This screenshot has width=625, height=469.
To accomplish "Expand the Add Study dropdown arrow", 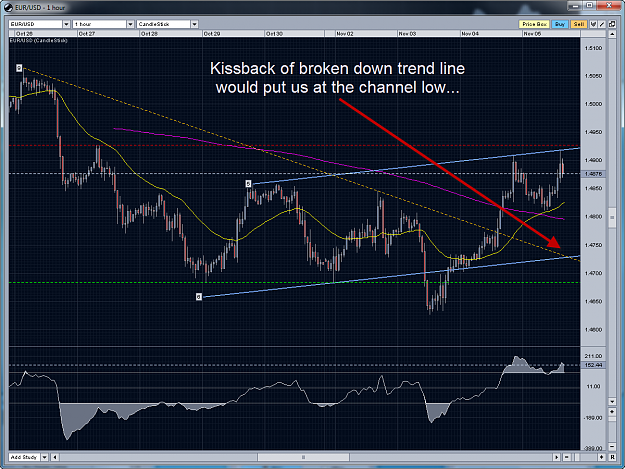I will pos(45,457).
